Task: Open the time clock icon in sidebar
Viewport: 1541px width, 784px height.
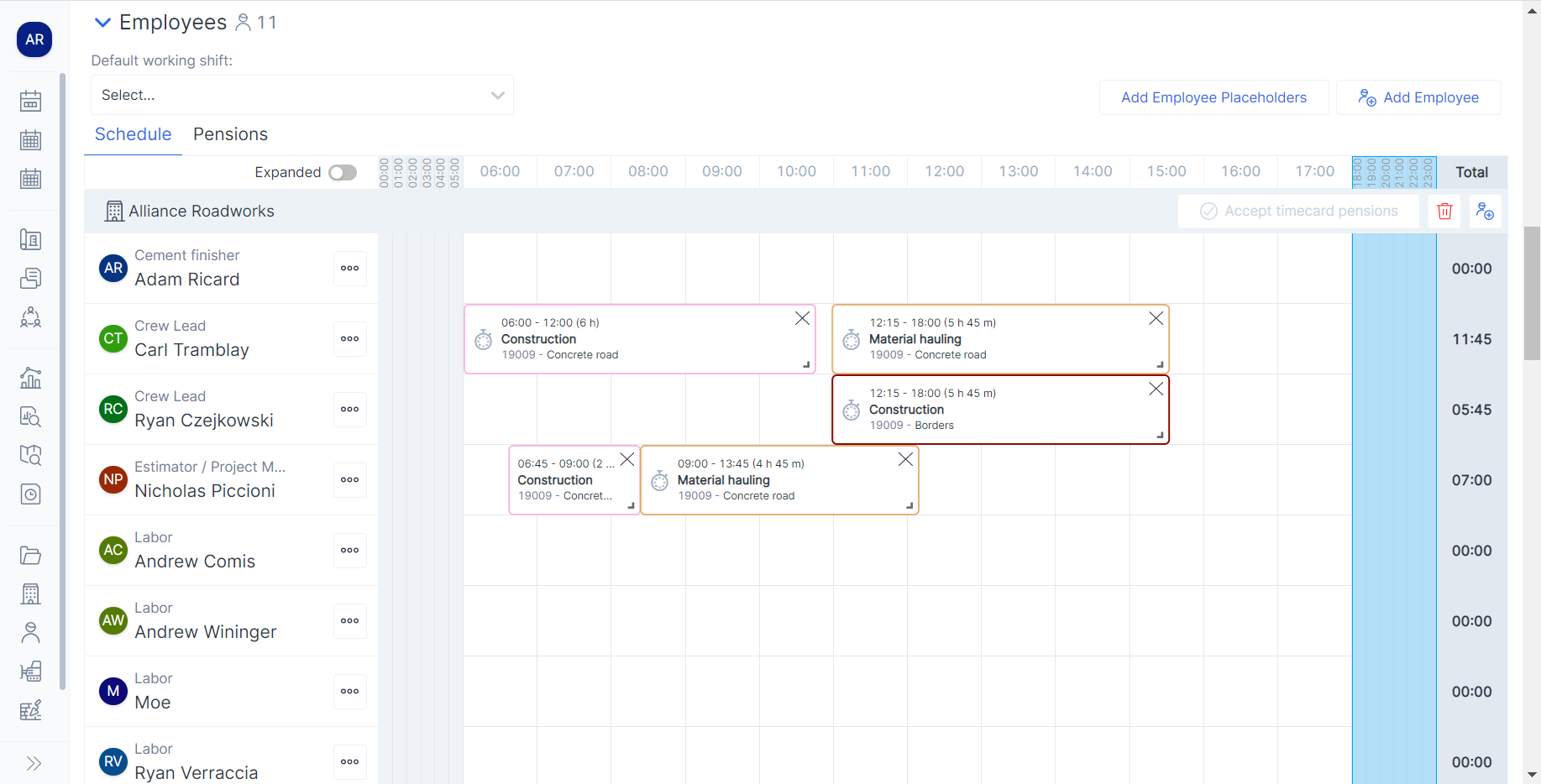Action: click(31, 494)
